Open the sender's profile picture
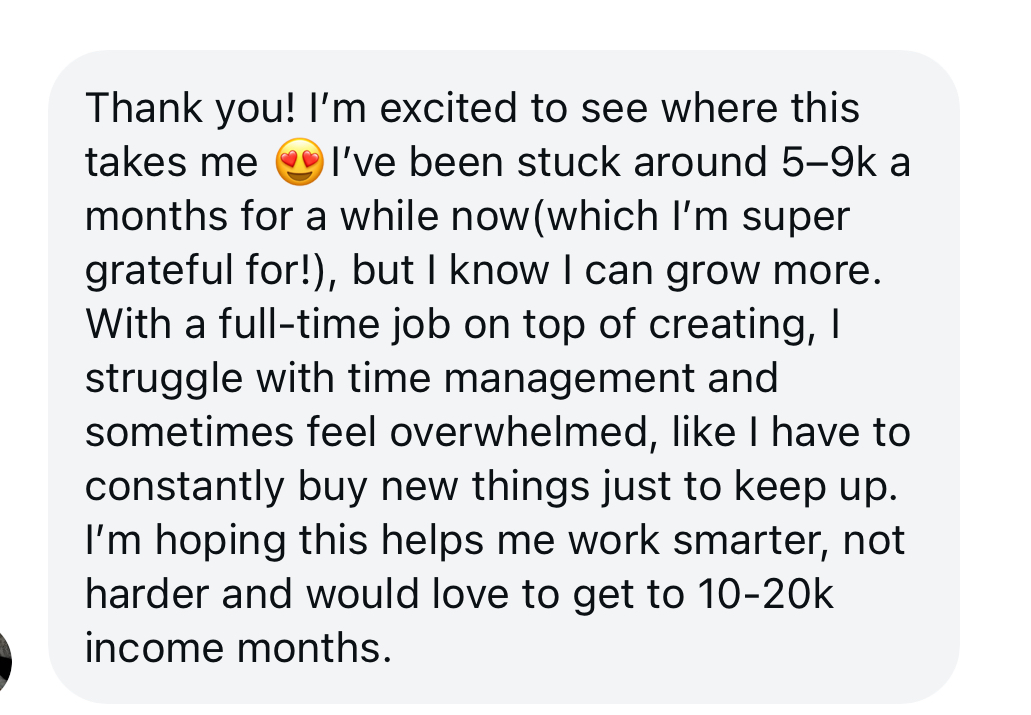The height and width of the screenshot is (715, 1031). tap(5, 660)
